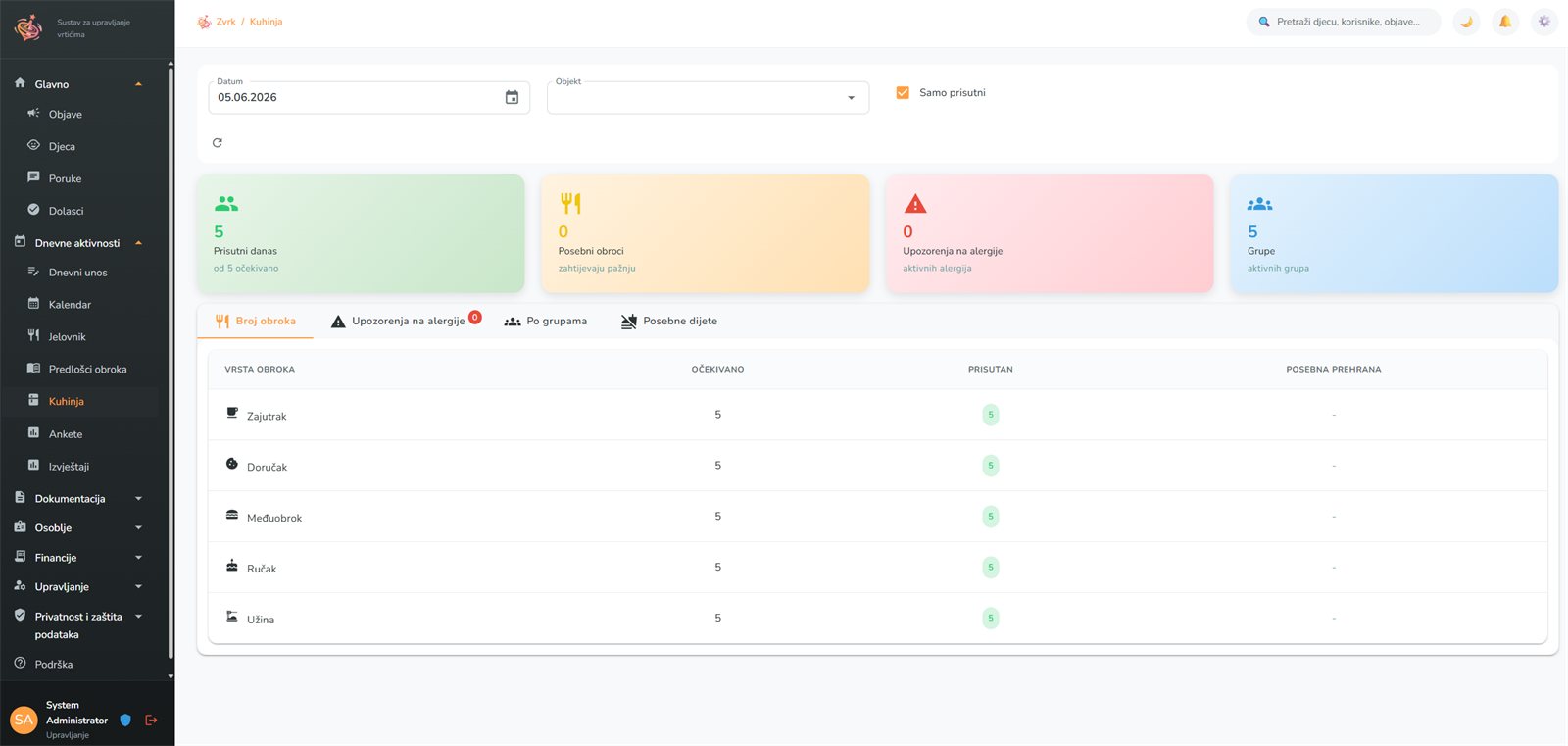This screenshot has width=1568, height=746.
Task: Expand the Financije sidebar section
Action: tap(78, 558)
